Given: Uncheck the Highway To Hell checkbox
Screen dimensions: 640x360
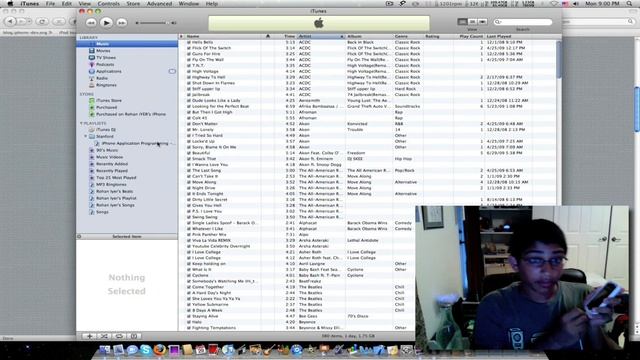Looking at the screenshot, I should (x=189, y=77).
